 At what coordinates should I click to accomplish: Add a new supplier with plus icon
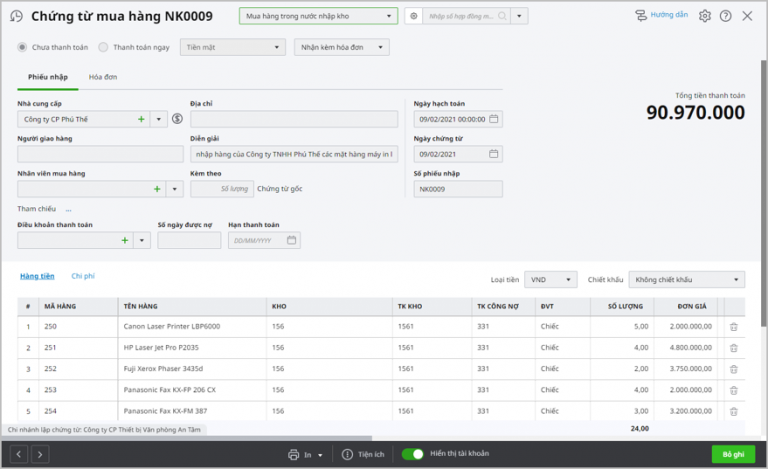coord(141,119)
